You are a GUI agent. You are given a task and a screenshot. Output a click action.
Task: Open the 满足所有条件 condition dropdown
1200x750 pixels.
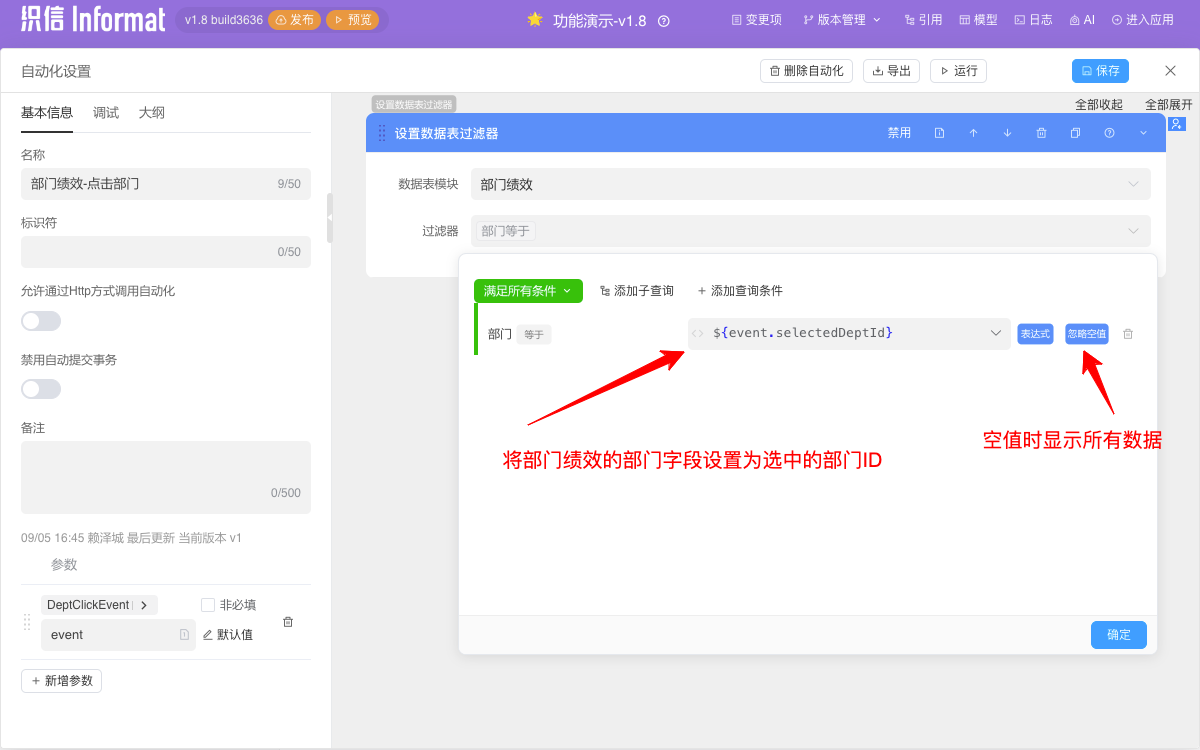[x=528, y=291]
